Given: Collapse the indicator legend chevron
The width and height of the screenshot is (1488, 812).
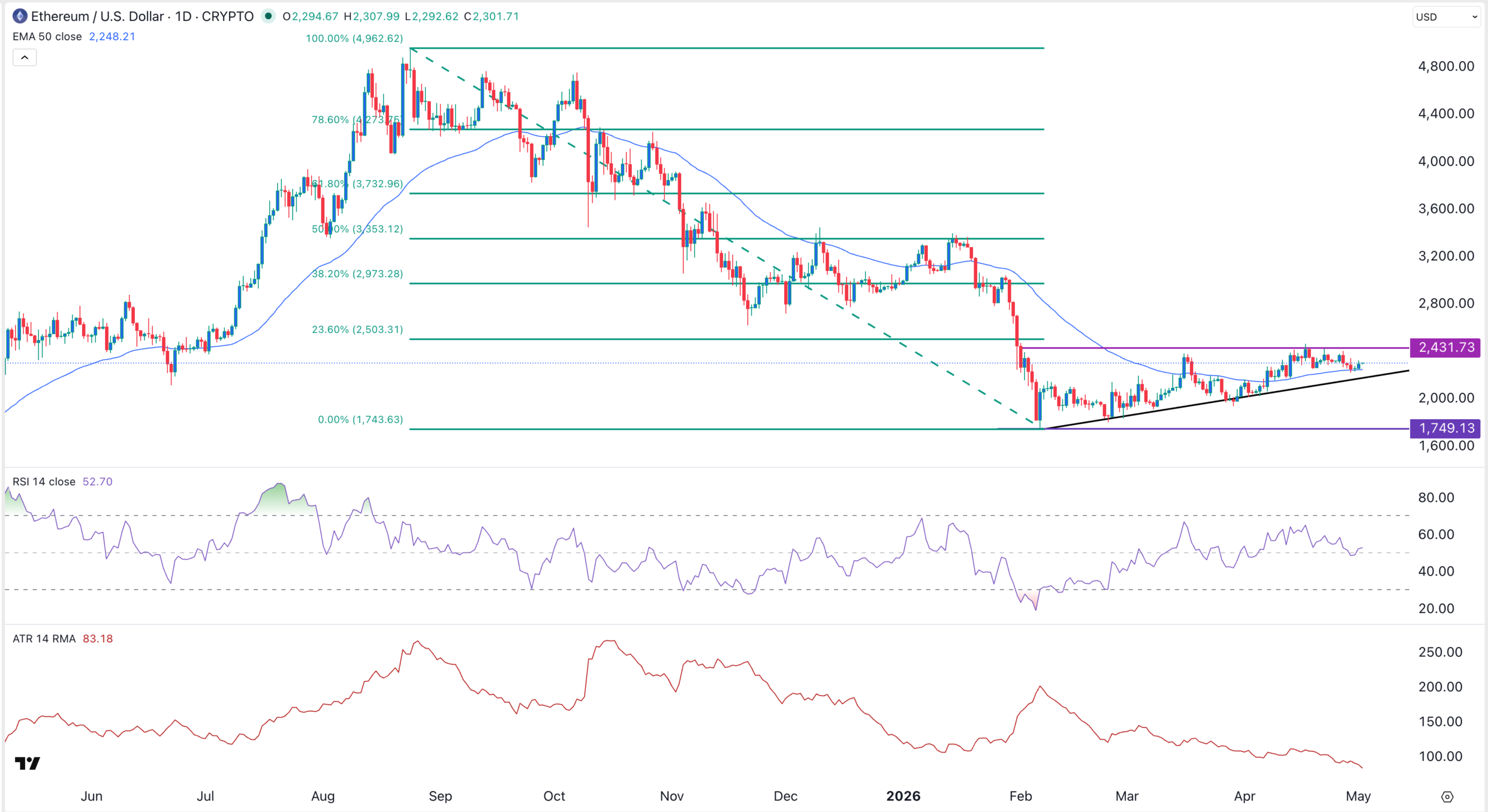Looking at the screenshot, I should tap(24, 58).
